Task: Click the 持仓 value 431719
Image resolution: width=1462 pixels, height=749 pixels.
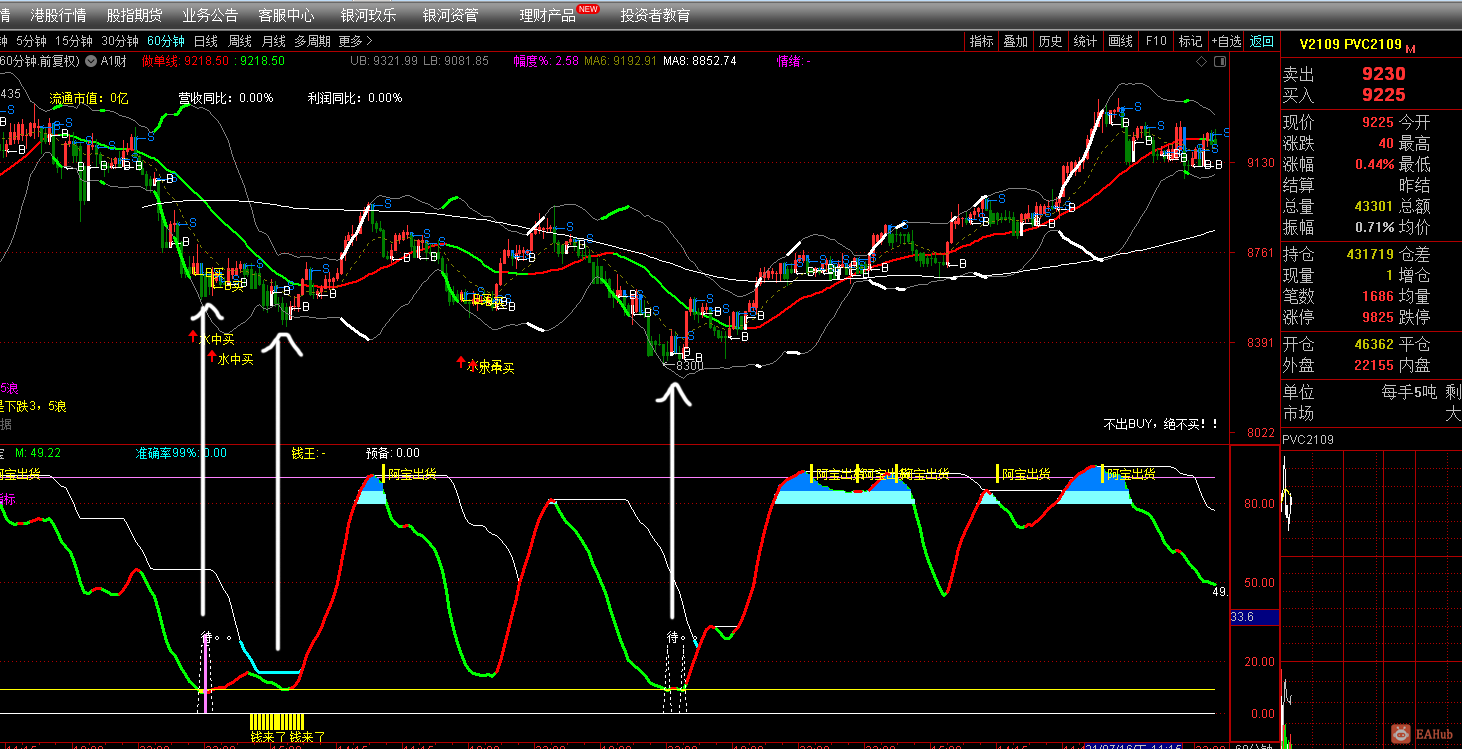Action: click(x=1370, y=254)
